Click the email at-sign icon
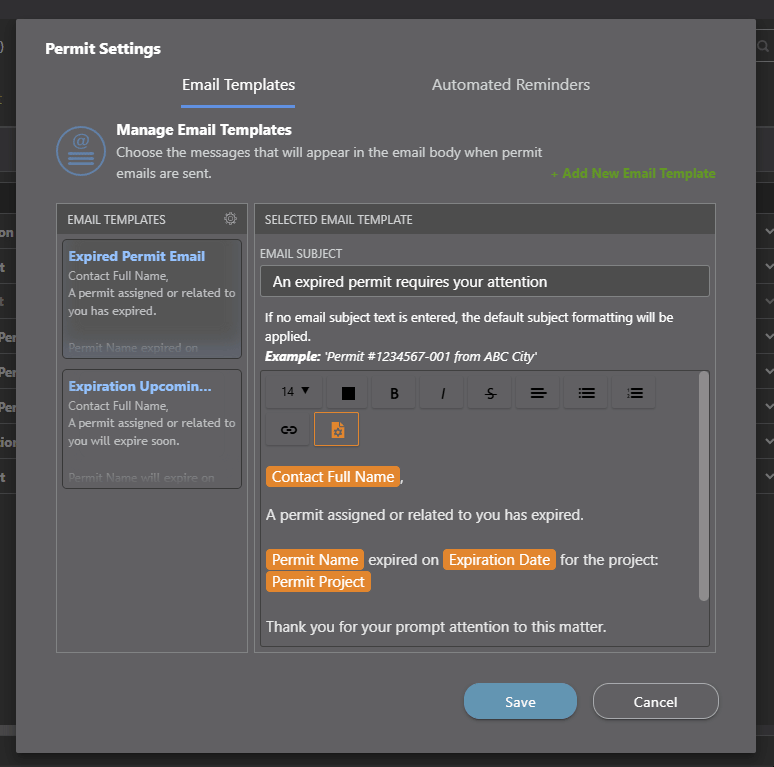This screenshot has width=774, height=767. click(81, 151)
